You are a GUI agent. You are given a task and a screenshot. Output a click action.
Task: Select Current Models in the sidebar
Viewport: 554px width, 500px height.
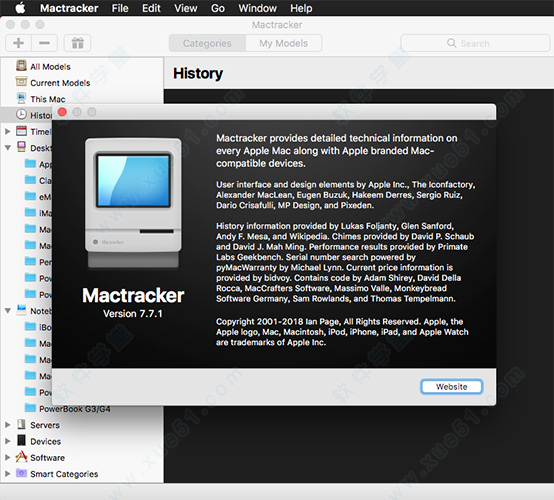[x=60, y=83]
